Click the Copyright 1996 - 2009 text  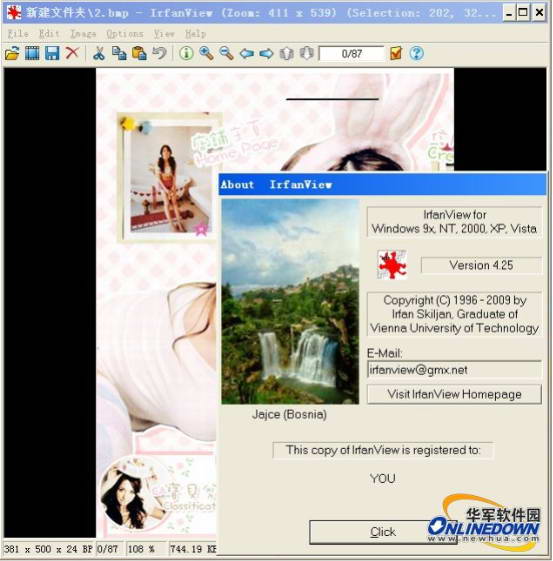(454, 314)
